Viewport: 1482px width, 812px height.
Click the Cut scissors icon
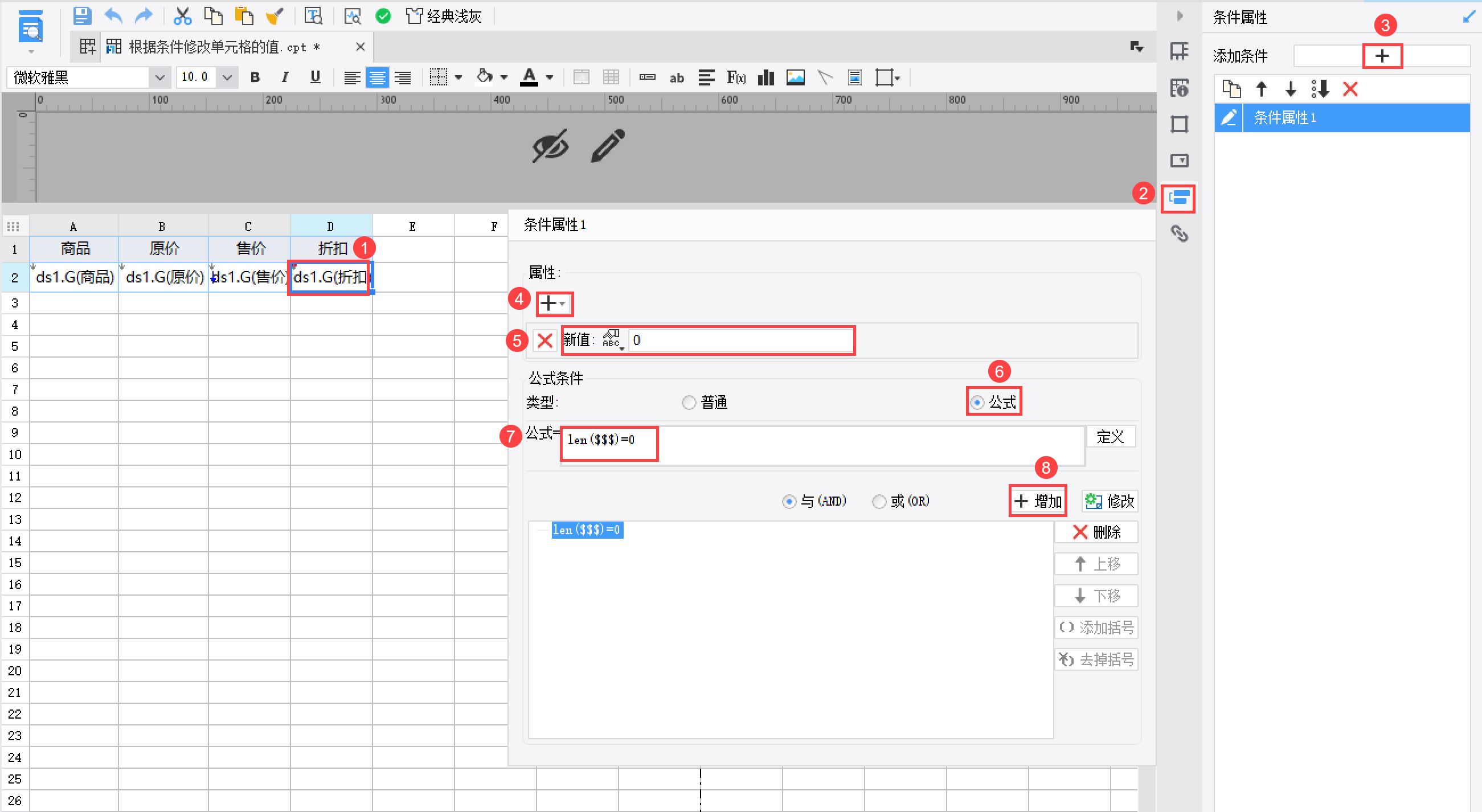click(182, 16)
